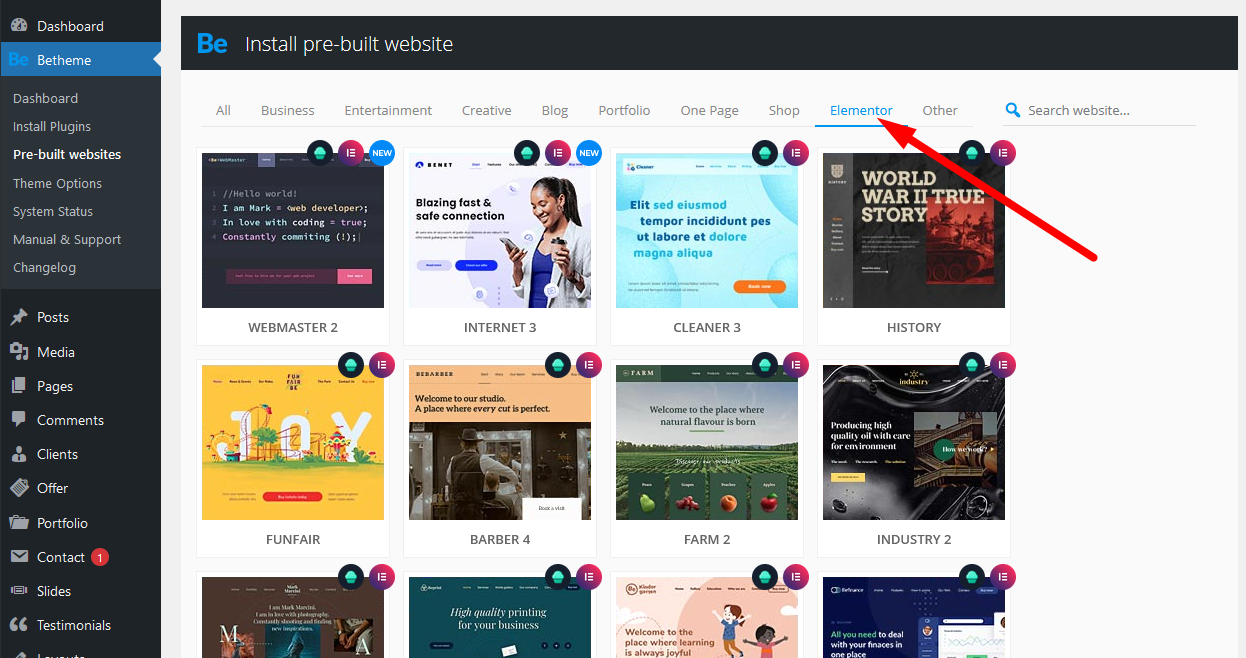Click the Be logo in page header

(x=212, y=44)
